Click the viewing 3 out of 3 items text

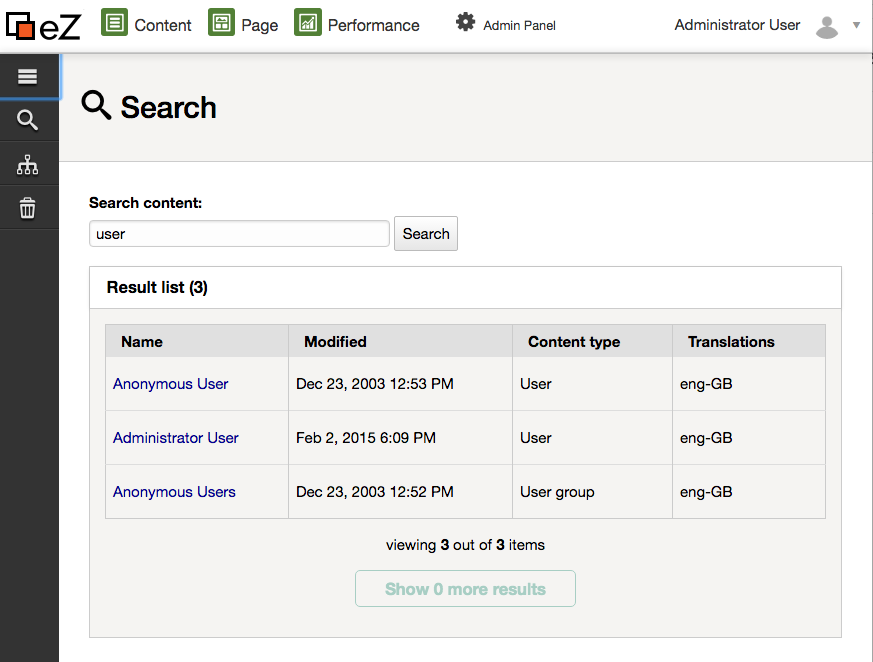(465, 545)
